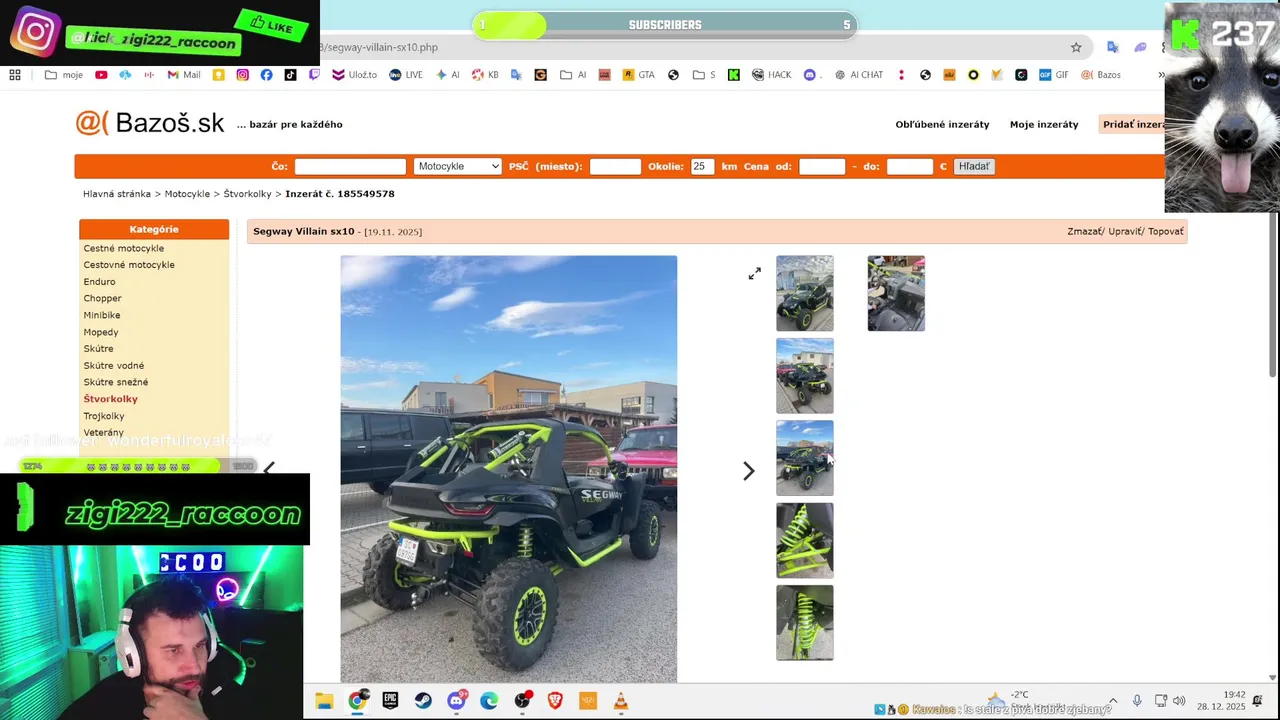Image resolution: width=1280 pixels, height=720 pixels.
Task: Show next photo with right arrow
Action: pos(748,471)
